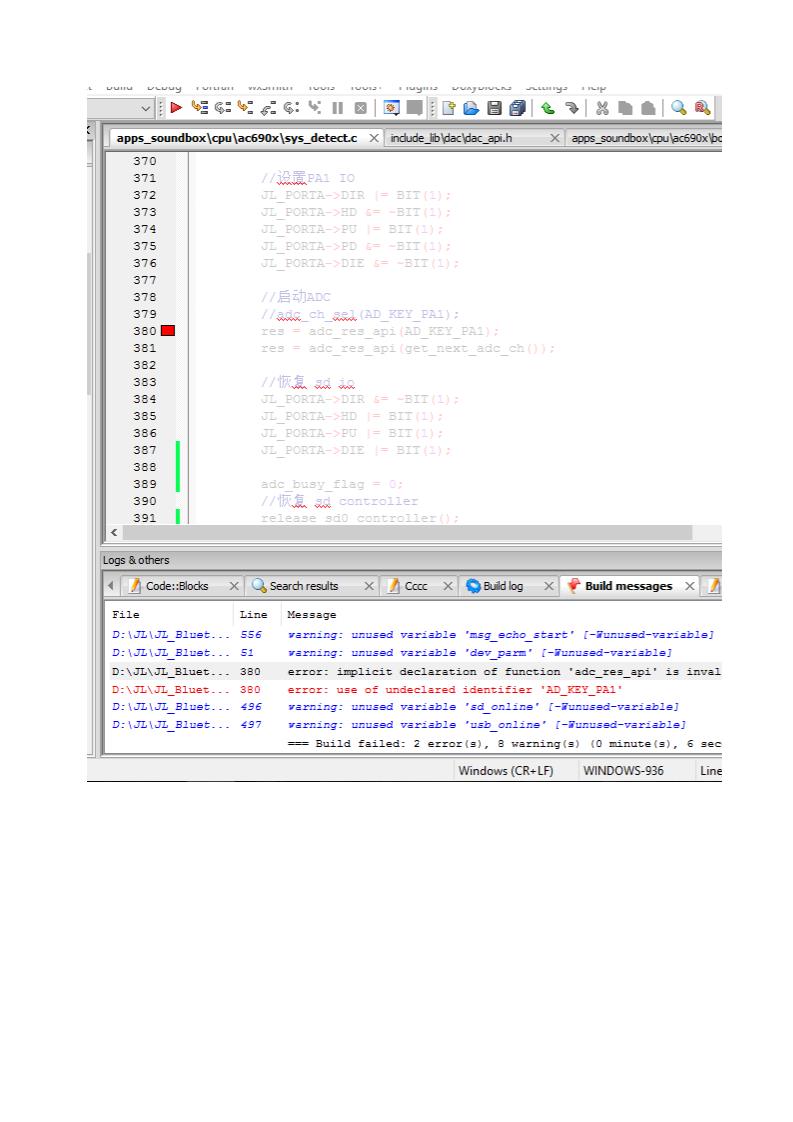
Task: Click the Debug/Continue red arrow icon
Action: [x=176, y=108]
